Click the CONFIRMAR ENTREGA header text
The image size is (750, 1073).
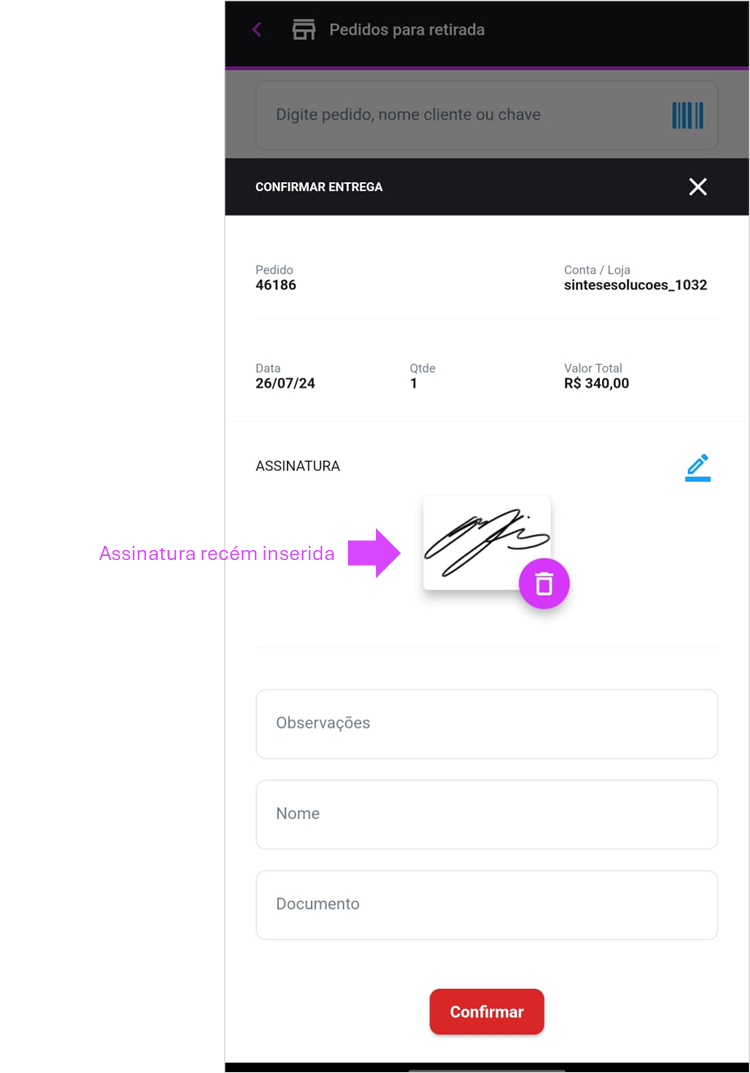pos(319,187)
